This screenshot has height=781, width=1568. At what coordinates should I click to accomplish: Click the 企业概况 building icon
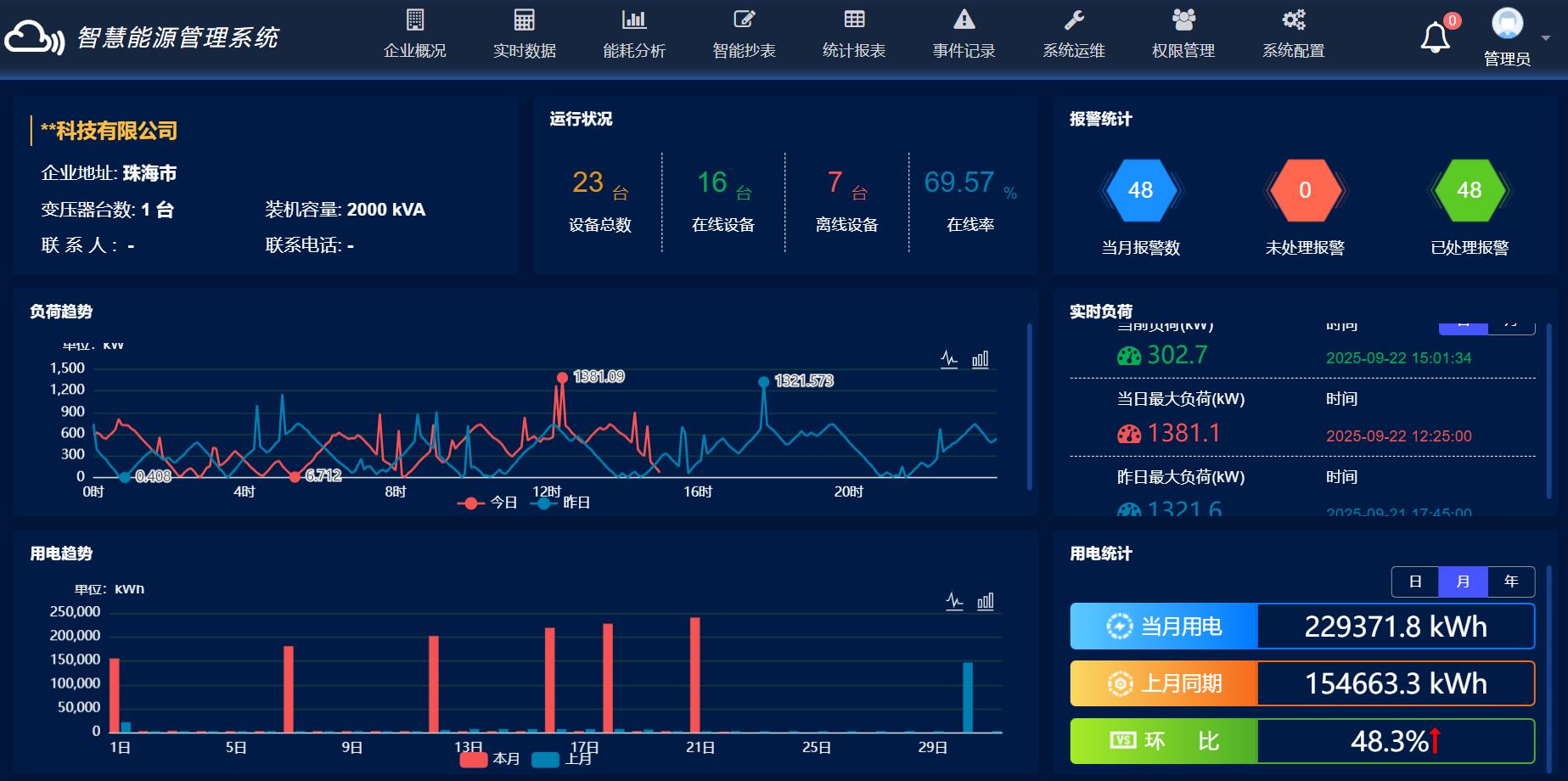[x=414, y=19]
